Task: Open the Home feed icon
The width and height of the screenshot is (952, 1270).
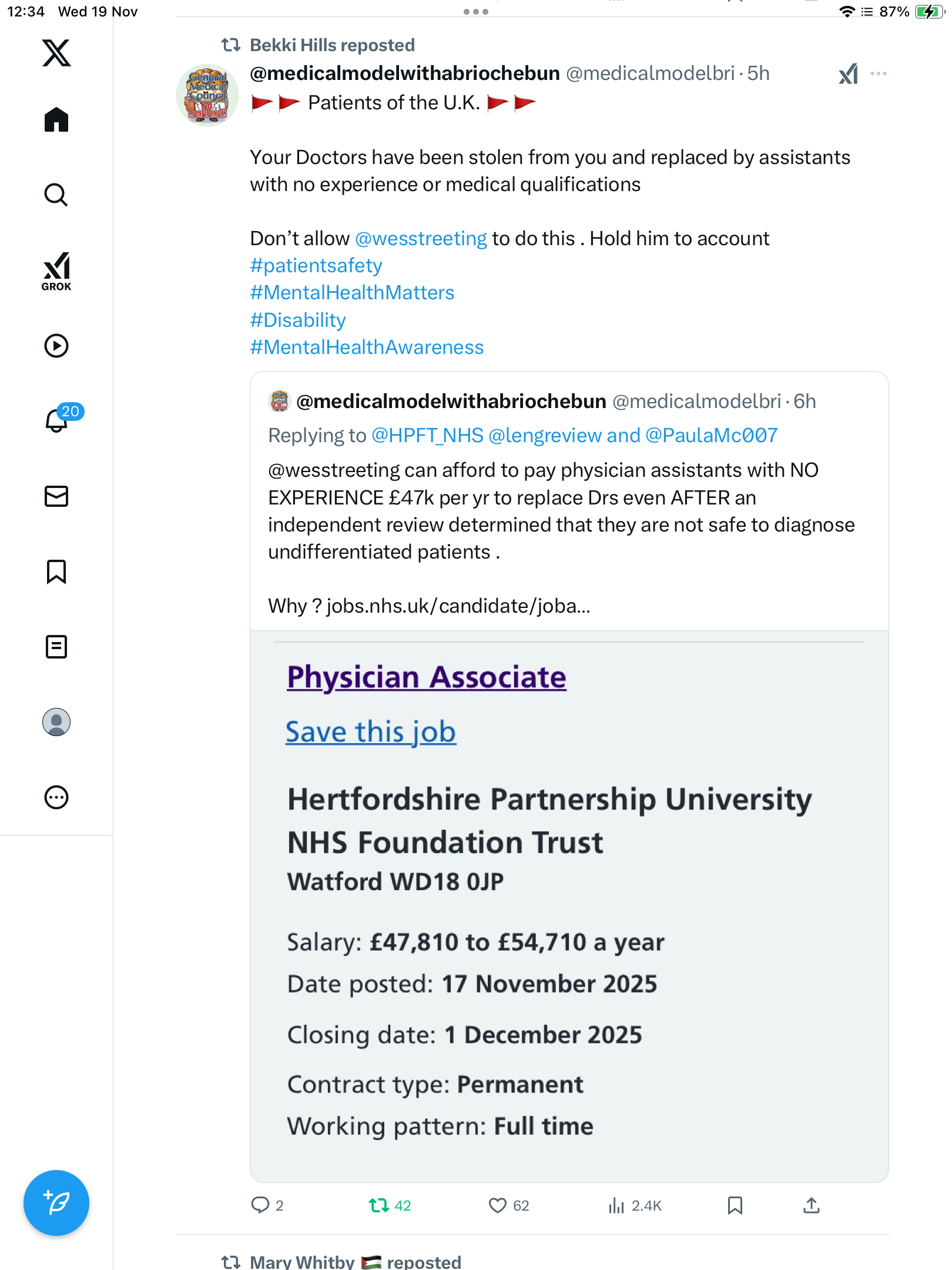Action: (x=56, y=120)
